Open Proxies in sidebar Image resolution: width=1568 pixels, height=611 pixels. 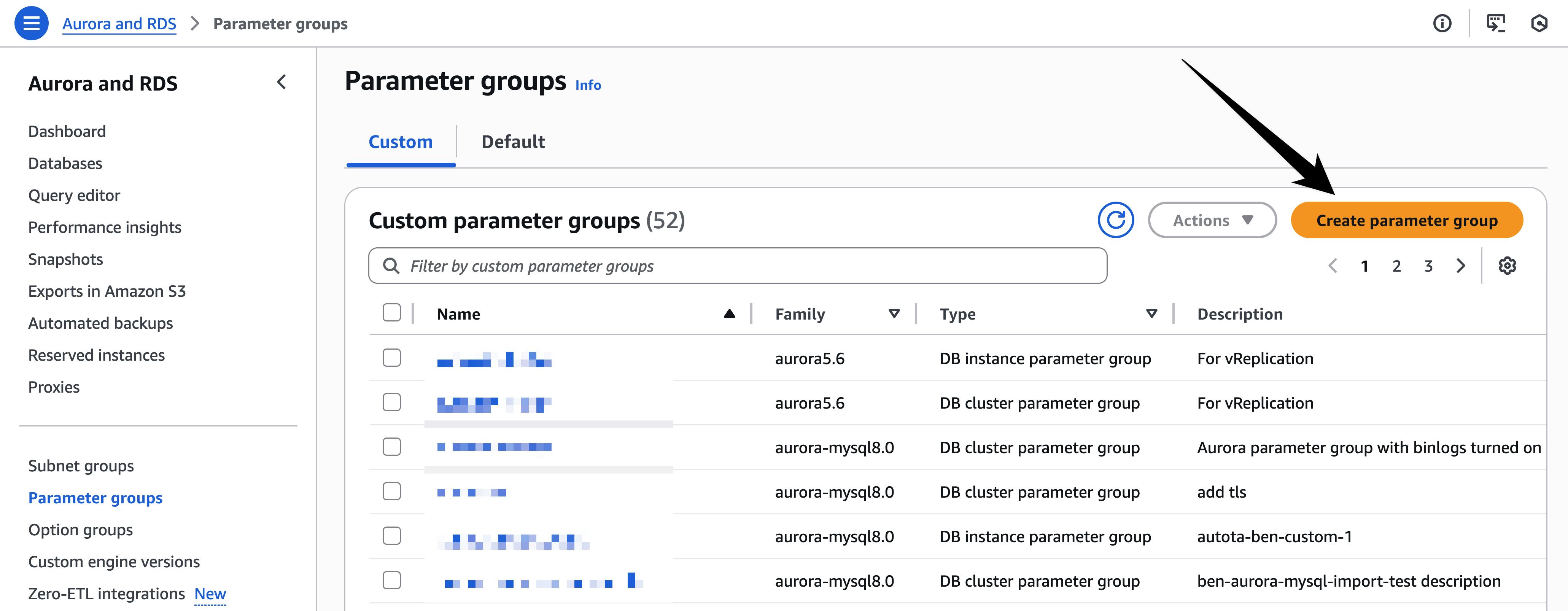point(54,387)
